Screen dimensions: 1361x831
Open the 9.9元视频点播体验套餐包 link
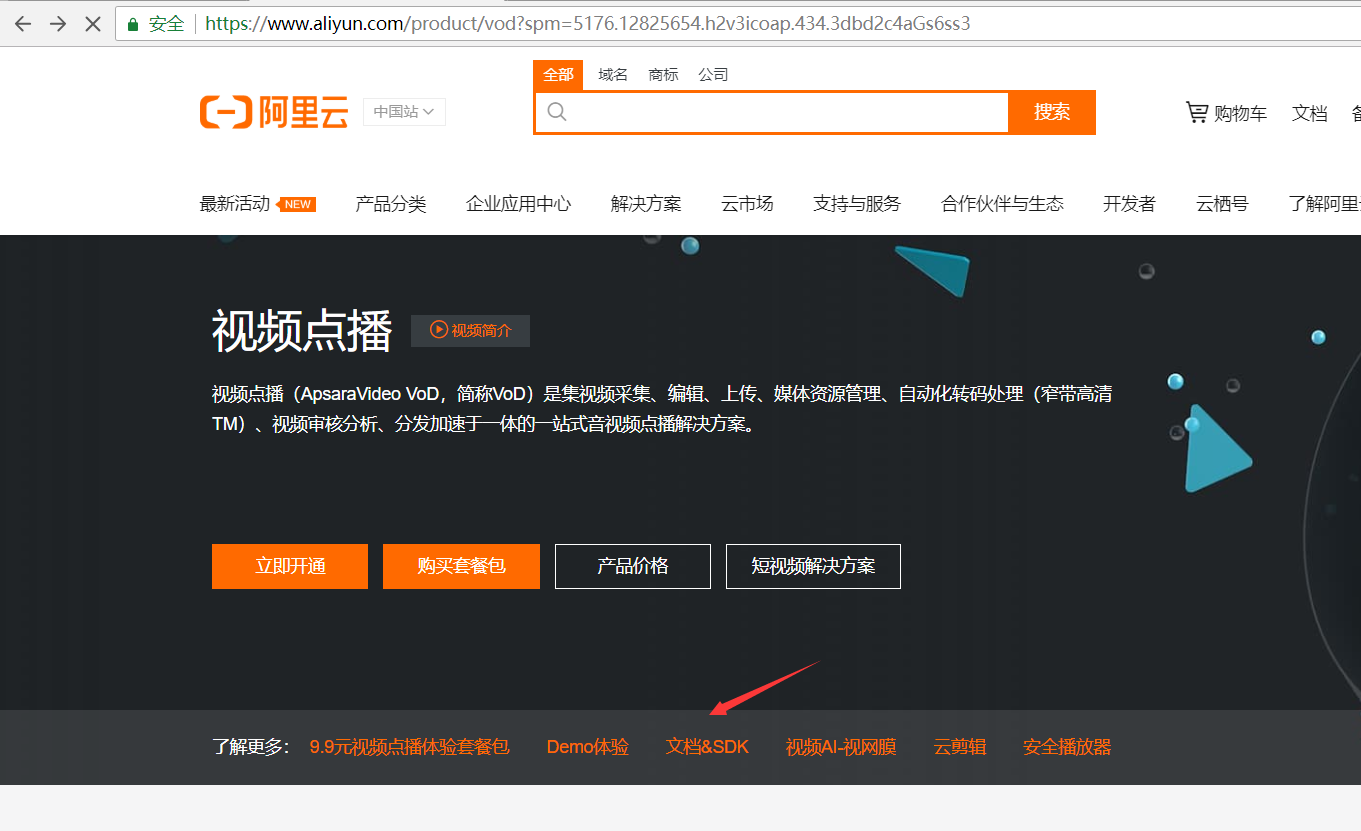[410, 747]
